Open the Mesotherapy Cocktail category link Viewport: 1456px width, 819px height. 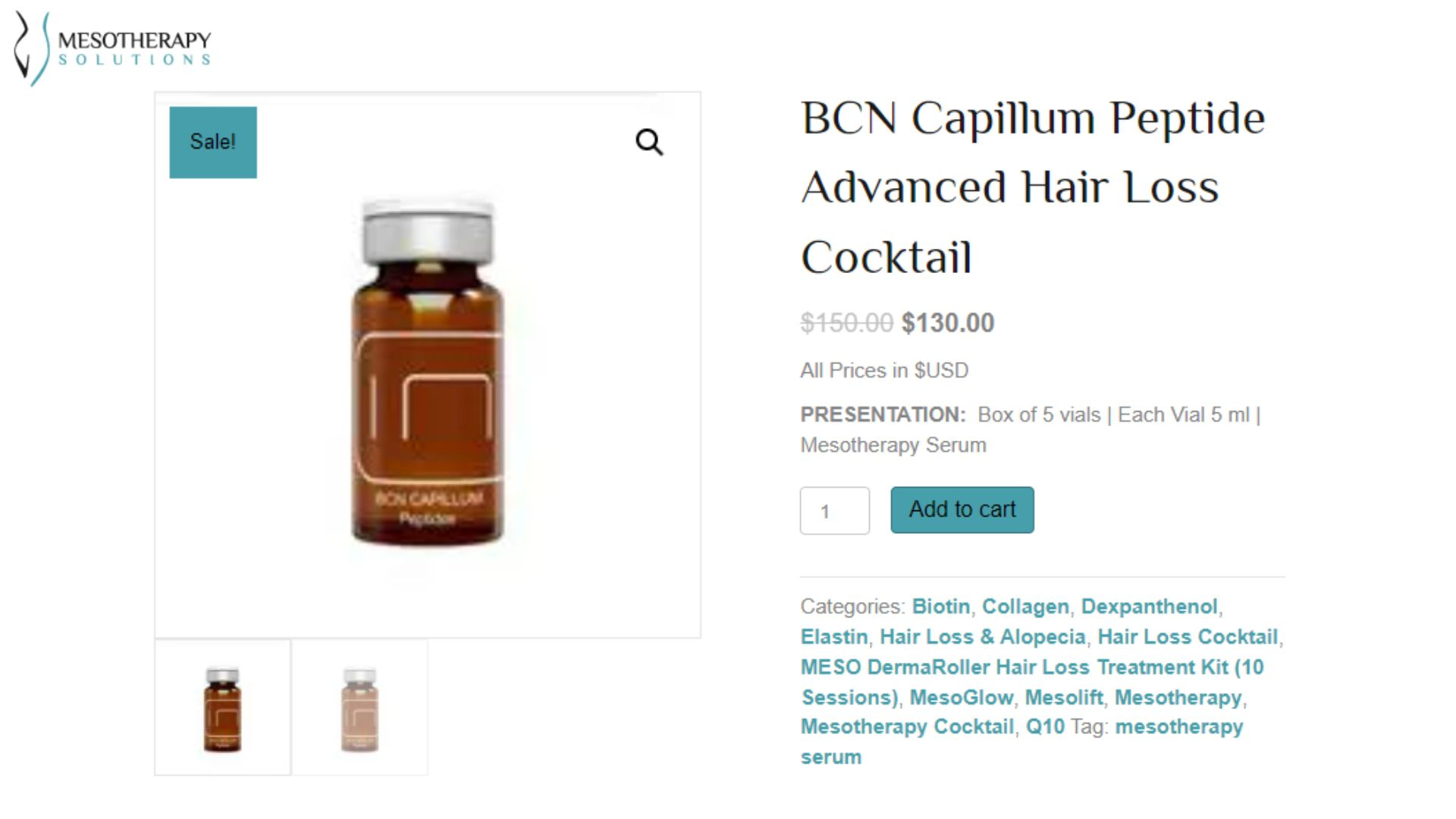(907, 726)
